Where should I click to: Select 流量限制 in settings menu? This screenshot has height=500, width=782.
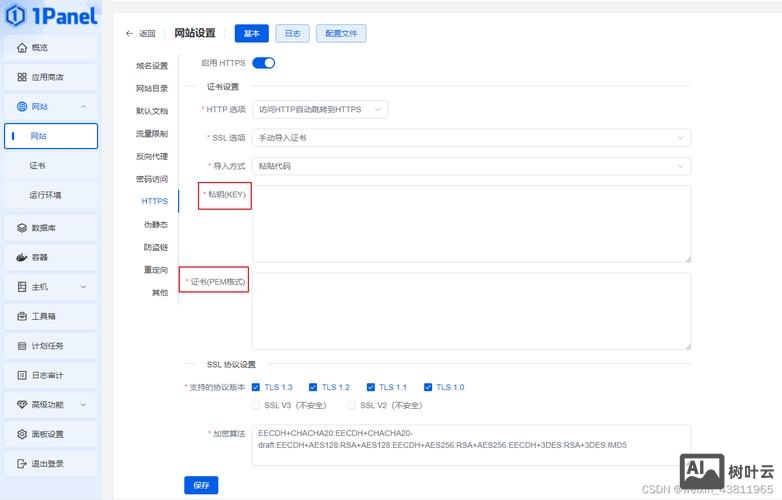[x=152, y=134]
